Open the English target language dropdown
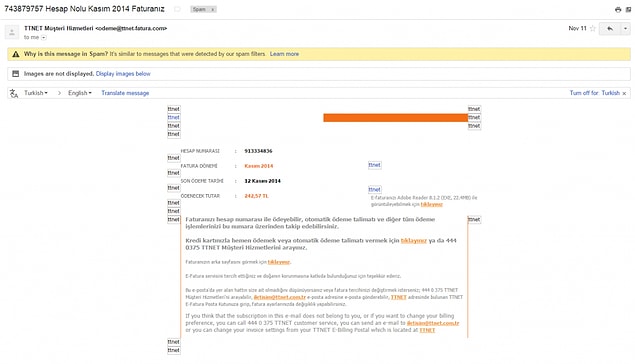635x364 pixels. 79,93
